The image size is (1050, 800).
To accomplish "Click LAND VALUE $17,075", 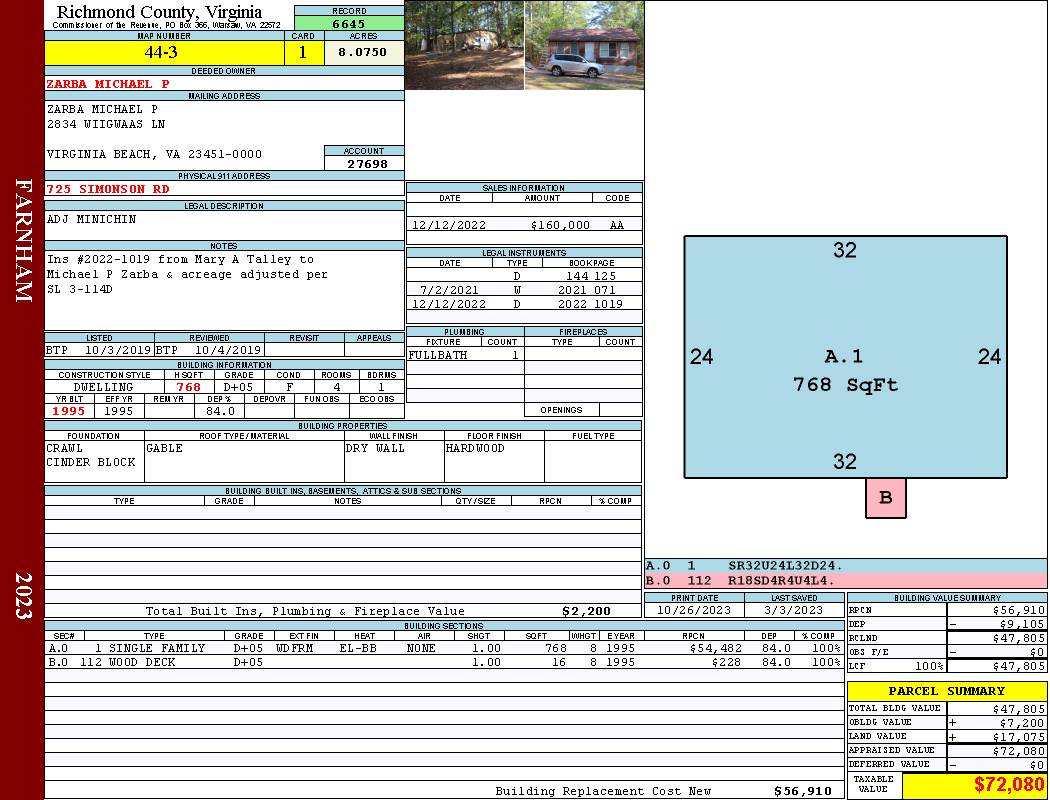I will pyautogui.click(x=1019, y=737).
